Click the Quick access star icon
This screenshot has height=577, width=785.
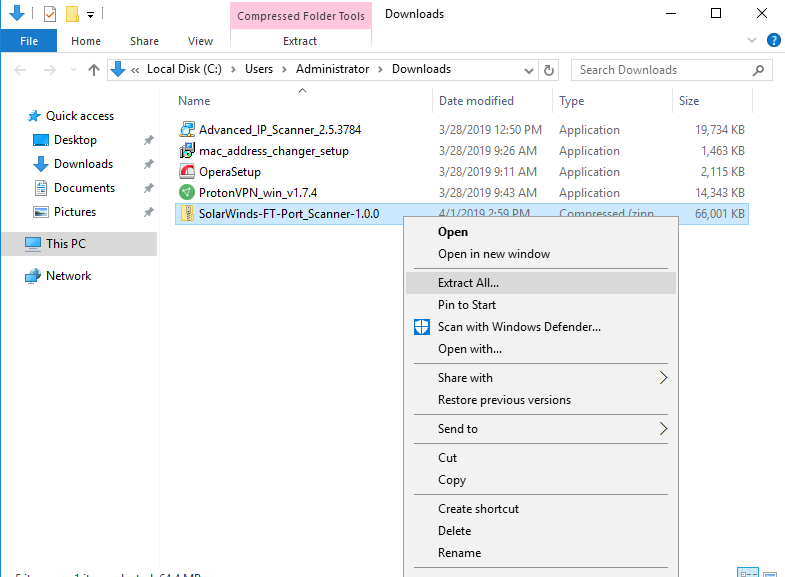[x=34, y=116]
